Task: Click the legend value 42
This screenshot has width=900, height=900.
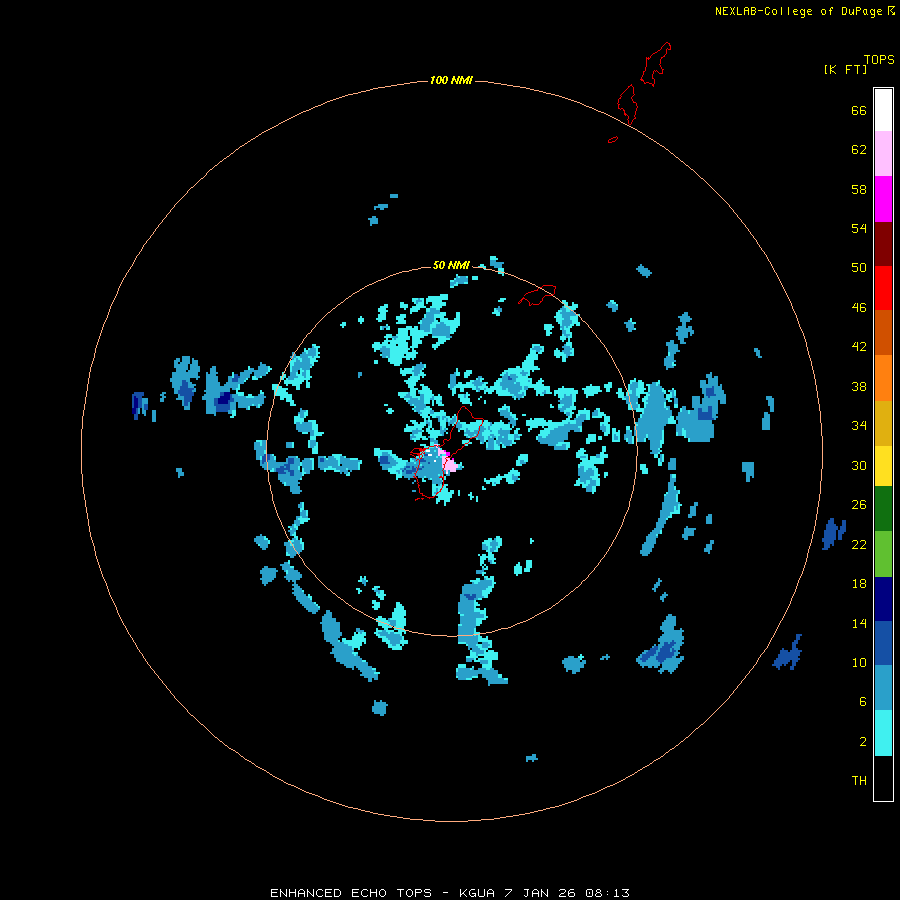Action: click(859, 347)
